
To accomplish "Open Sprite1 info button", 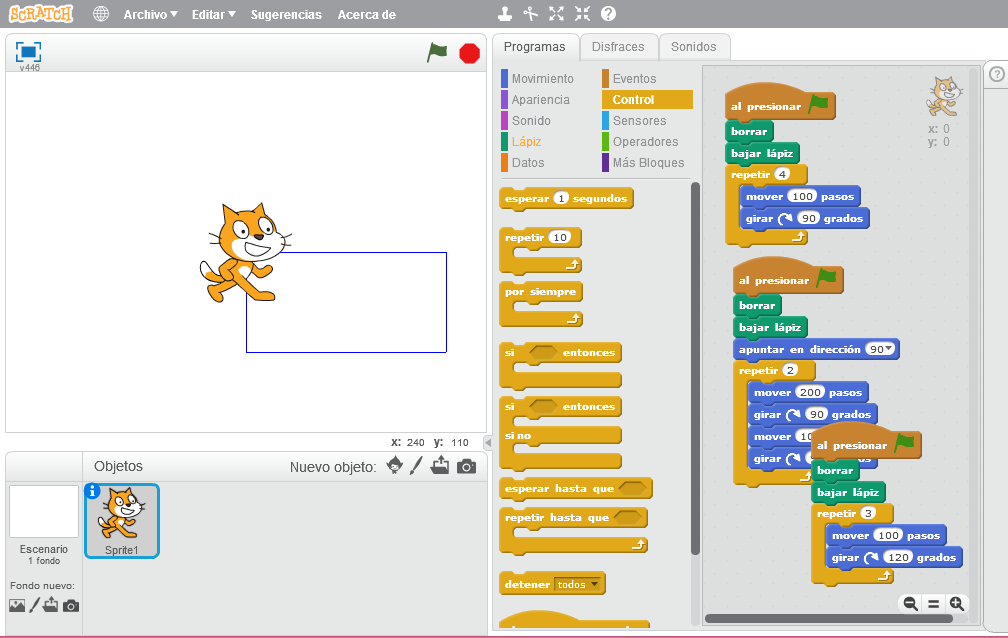I will point(92,491).
